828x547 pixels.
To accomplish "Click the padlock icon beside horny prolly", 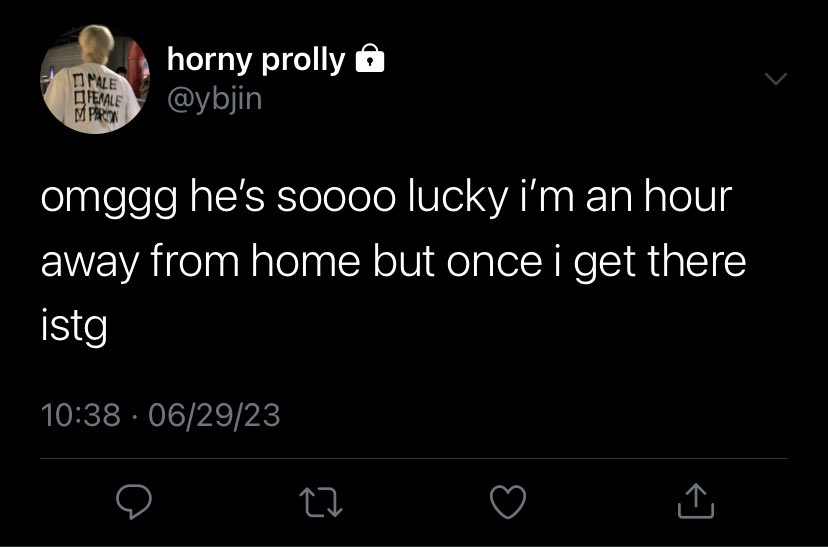I will [370, 58].
